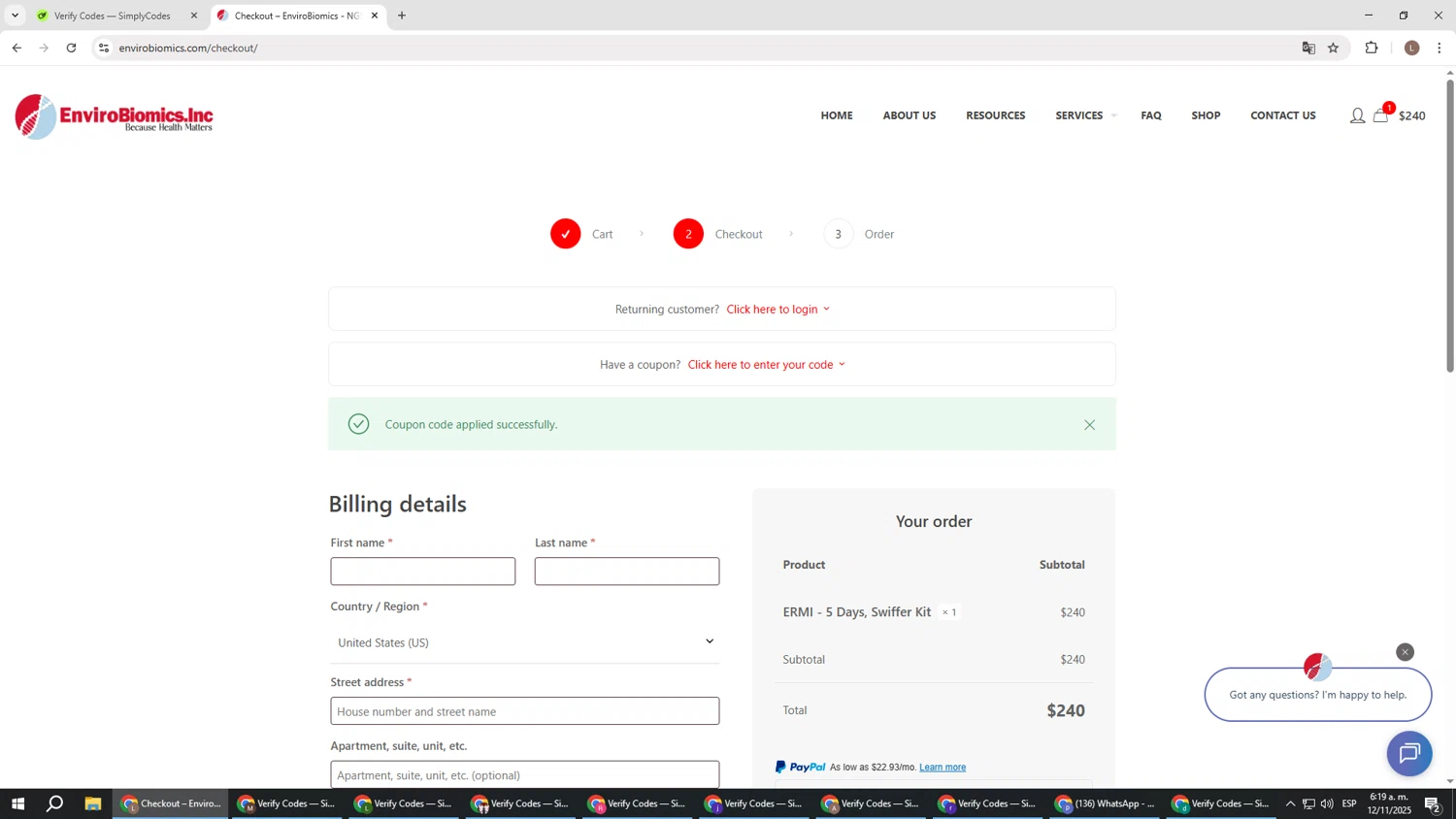Open ABOUT US page
Screen dimensions: 1456x819
910,115
